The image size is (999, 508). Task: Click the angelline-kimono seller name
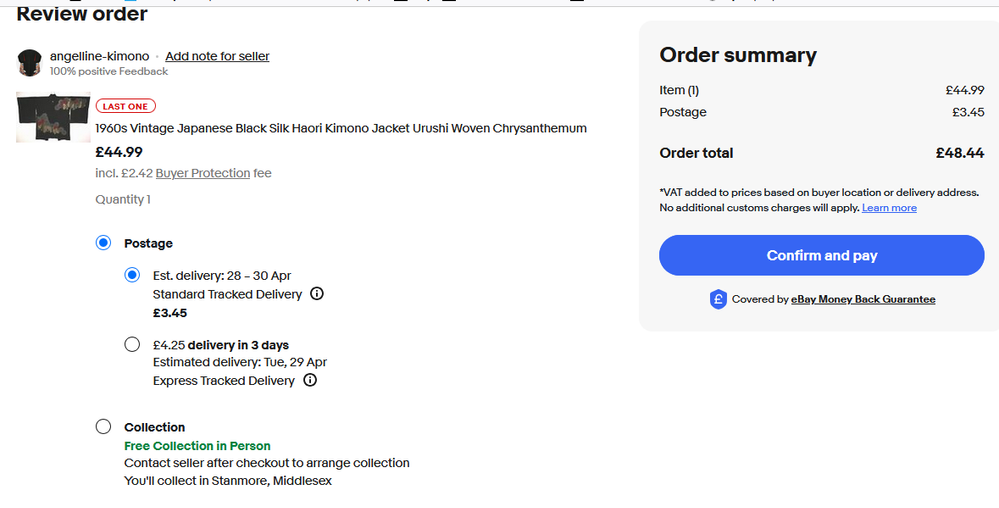99,56
